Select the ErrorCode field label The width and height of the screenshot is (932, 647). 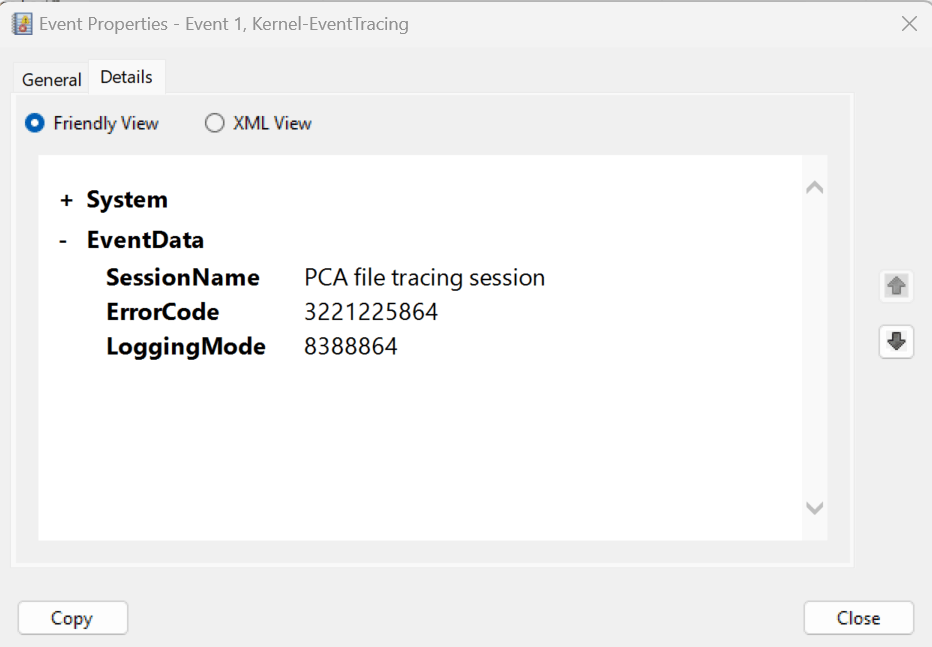click(163, 312)
